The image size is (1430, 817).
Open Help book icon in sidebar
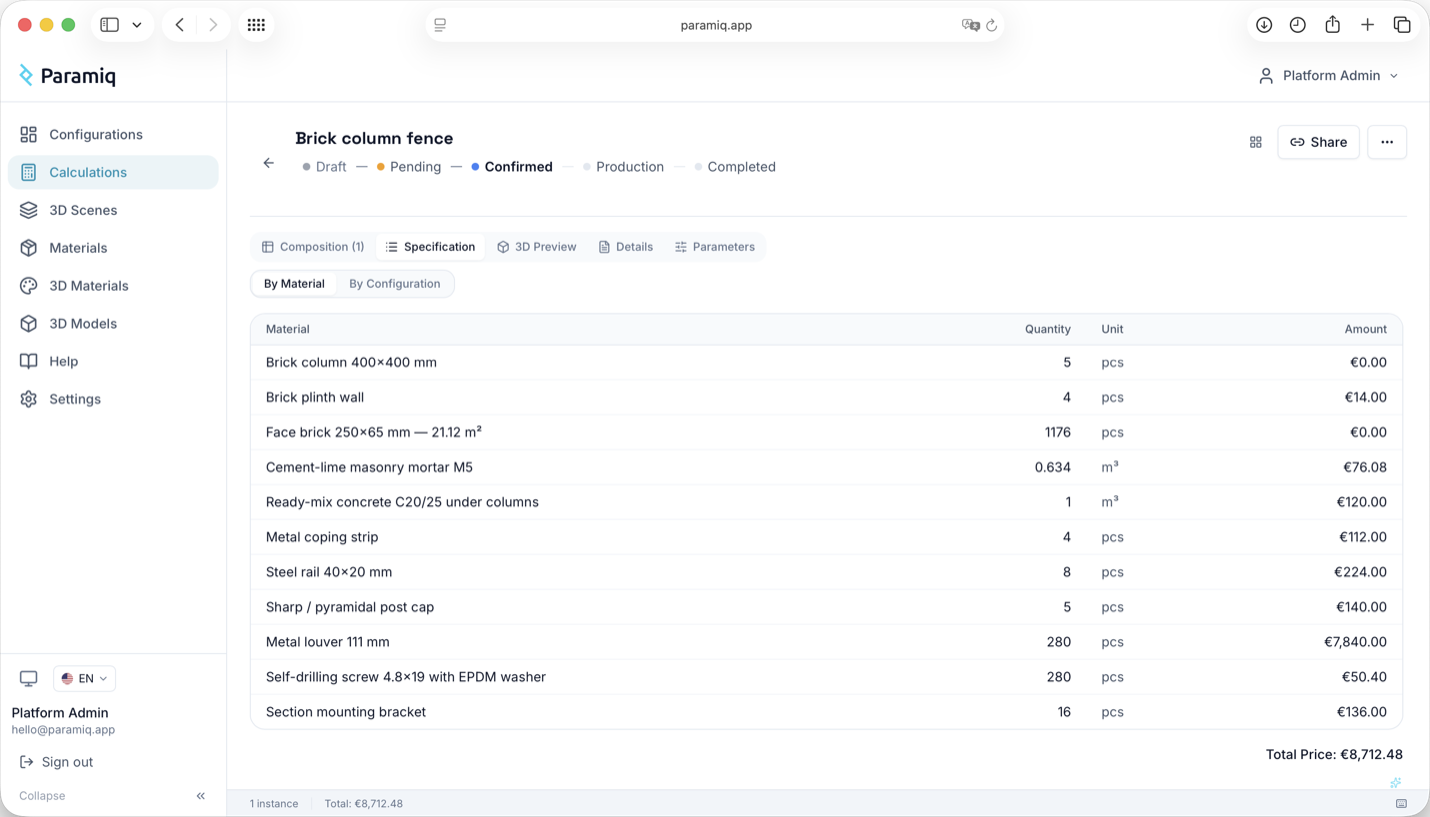point(28,361)
